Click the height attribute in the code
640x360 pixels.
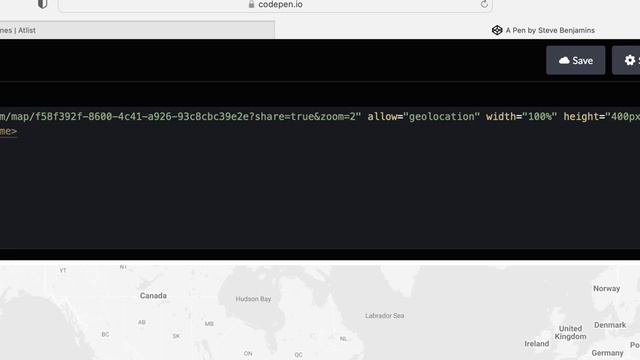pyautogui.click(x=602, y=117)
